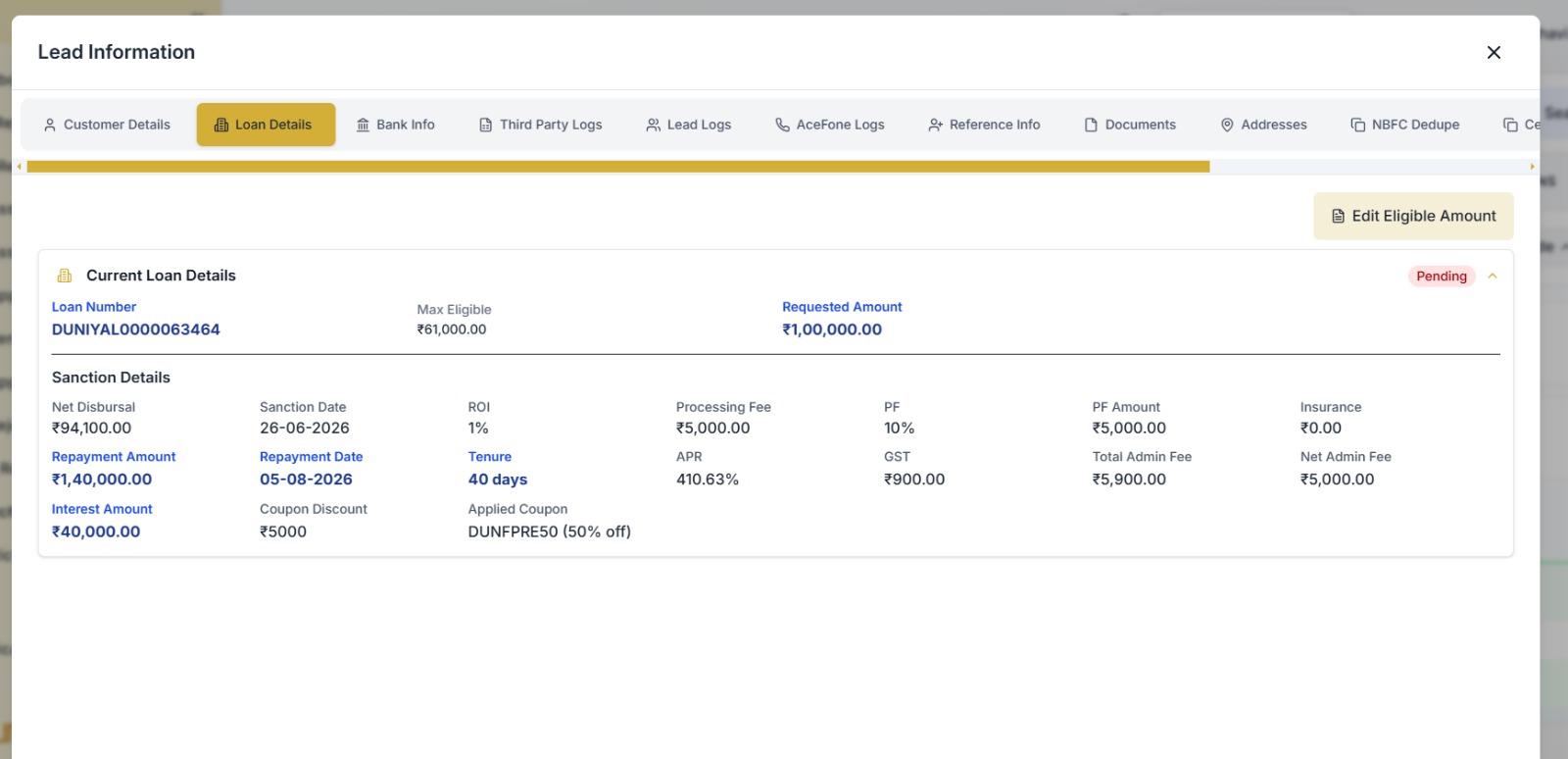Click loan number DUNIYAL0000063464
The height and width of the screenshot is (759, 1568).
[x=136, y=329]
